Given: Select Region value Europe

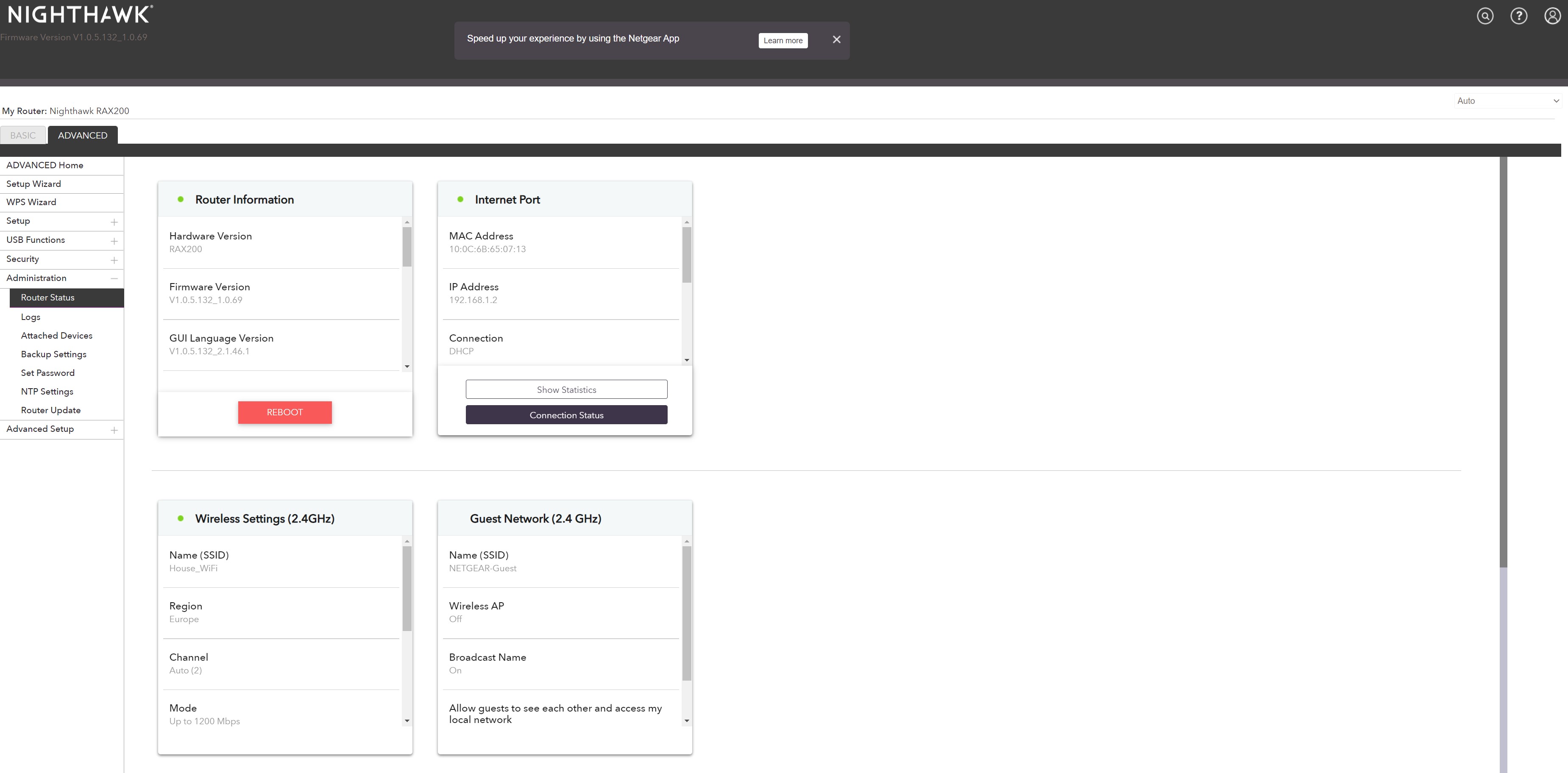Looking at the screenshot, I should (x=184, y=619).
